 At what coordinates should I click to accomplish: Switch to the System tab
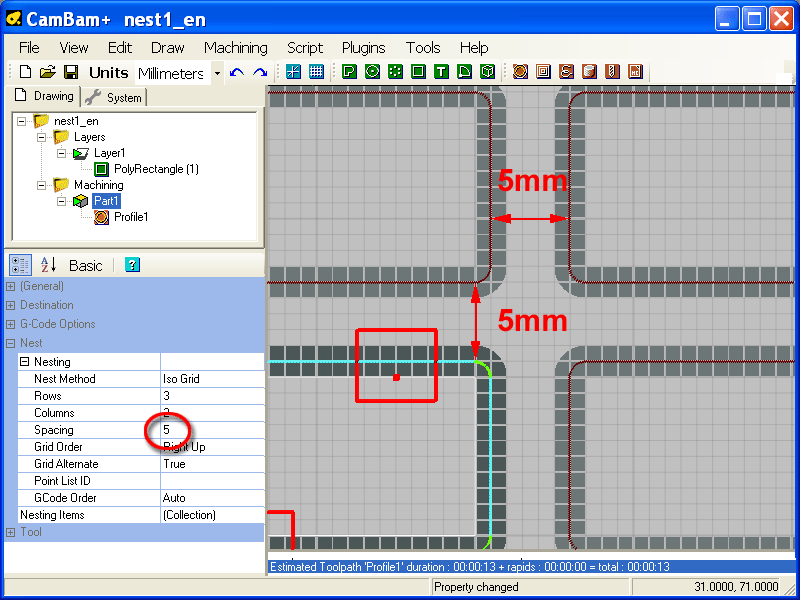coord(115,97)
